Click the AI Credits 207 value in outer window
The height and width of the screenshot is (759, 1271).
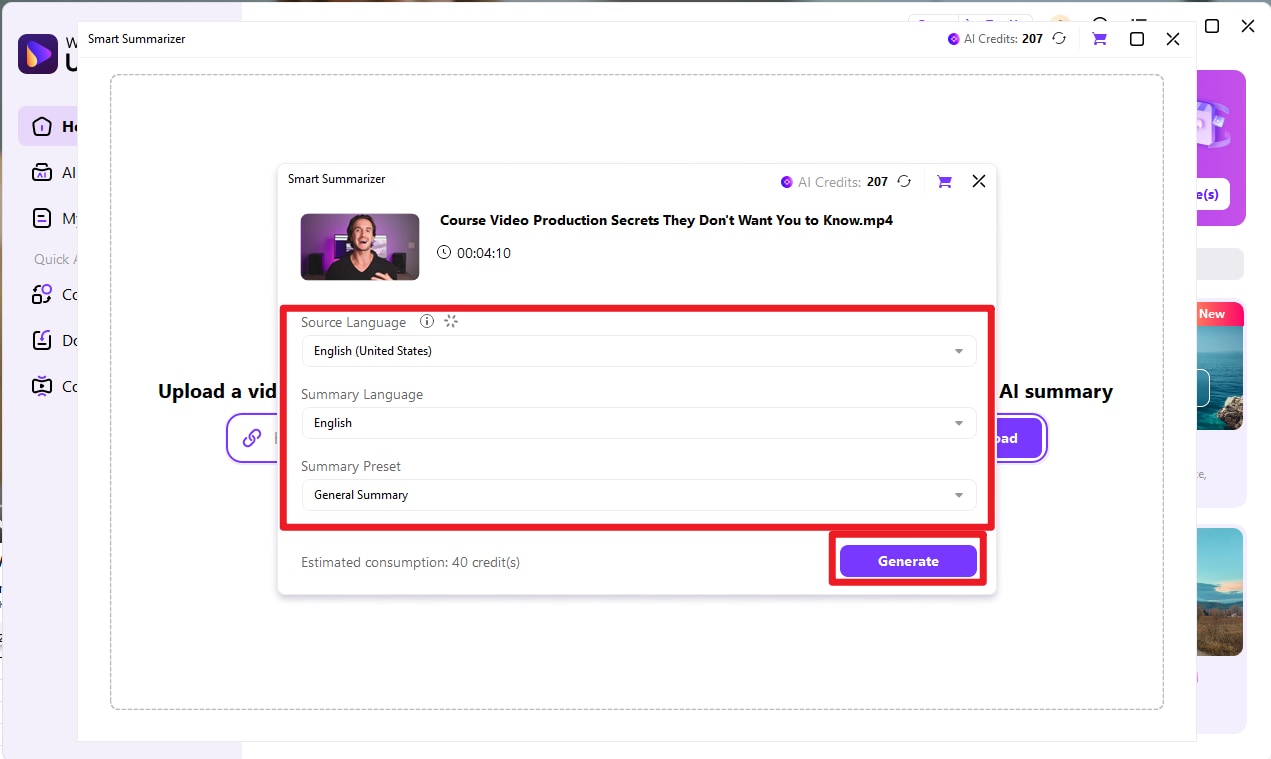1032,39
